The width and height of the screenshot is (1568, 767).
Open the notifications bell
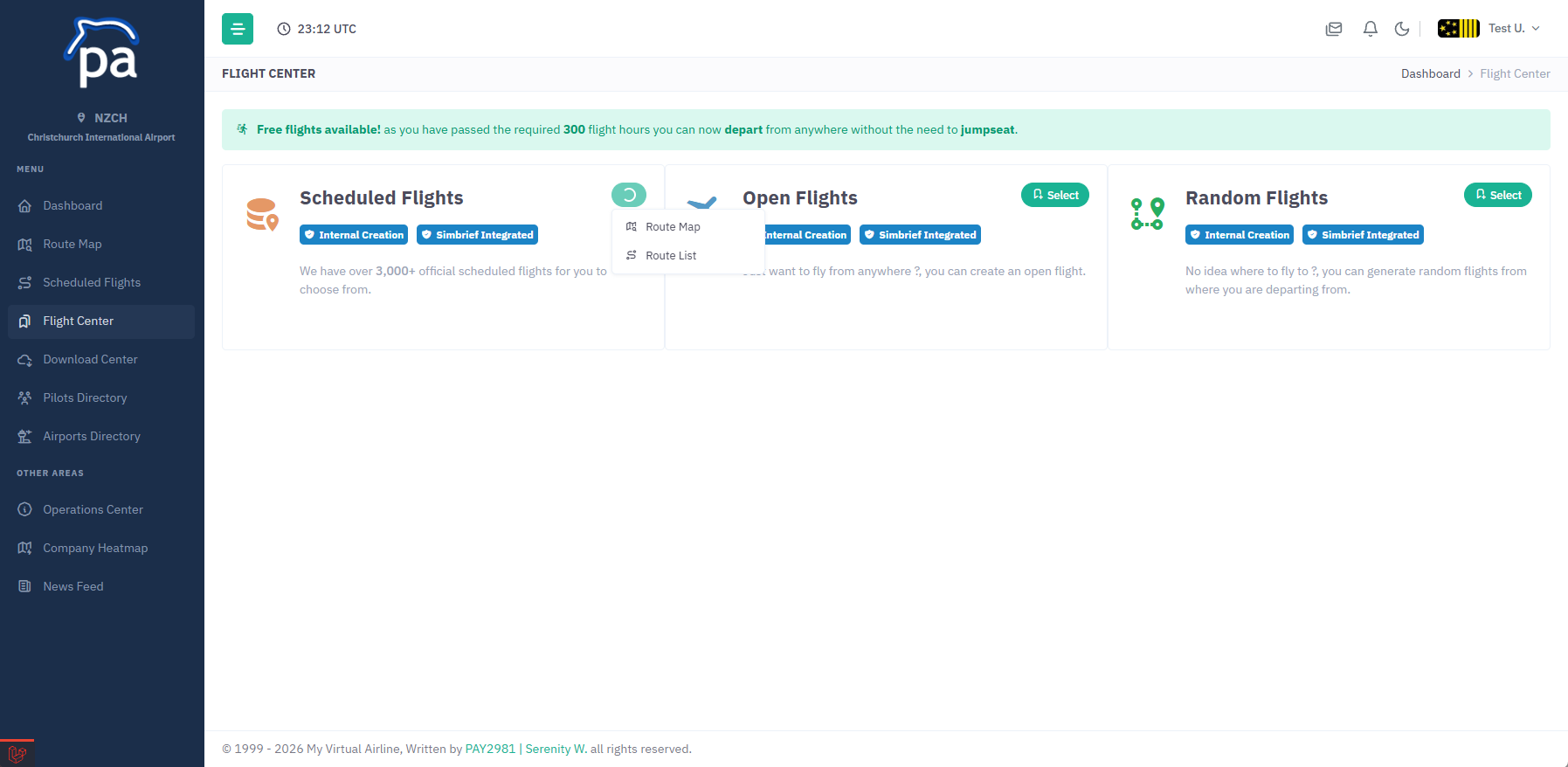tap(1371, 29)
